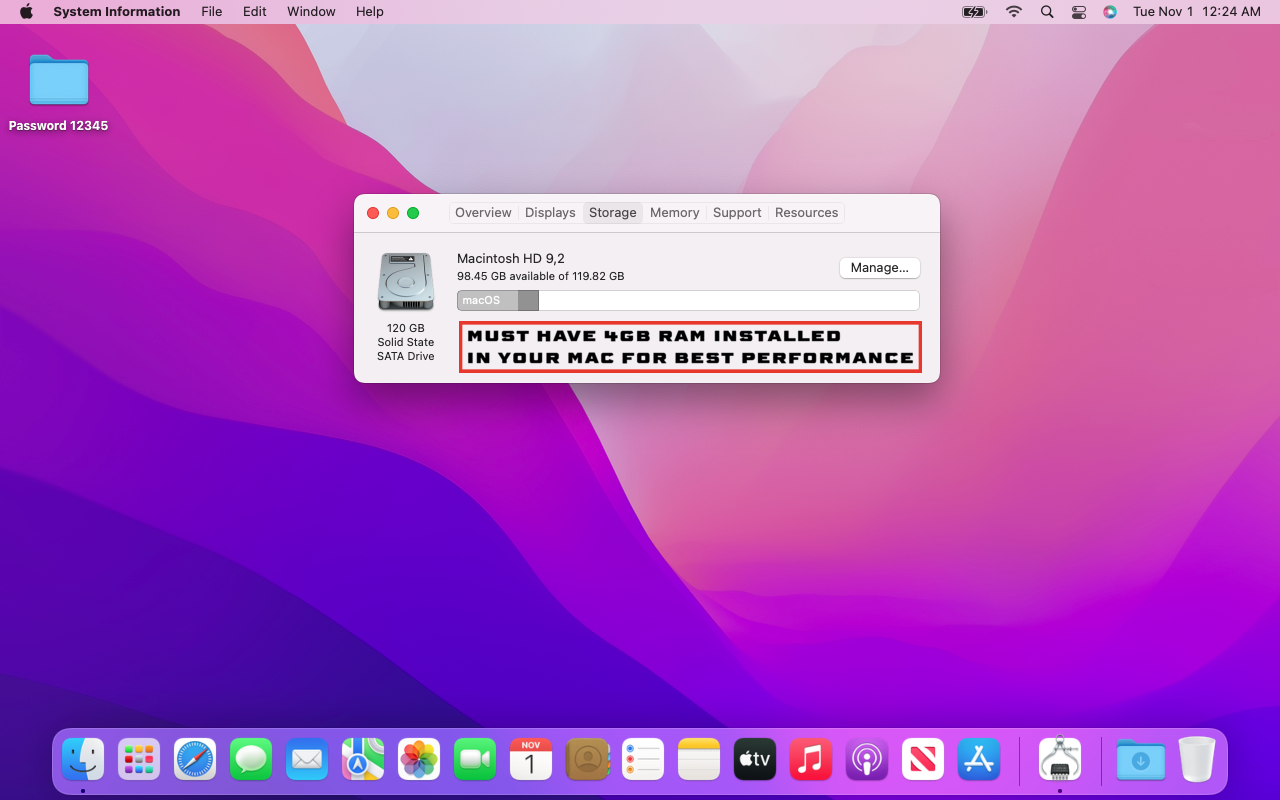Open Music app in the Dock
Screen dimensions: 1280x800
[x=811, y=760]
